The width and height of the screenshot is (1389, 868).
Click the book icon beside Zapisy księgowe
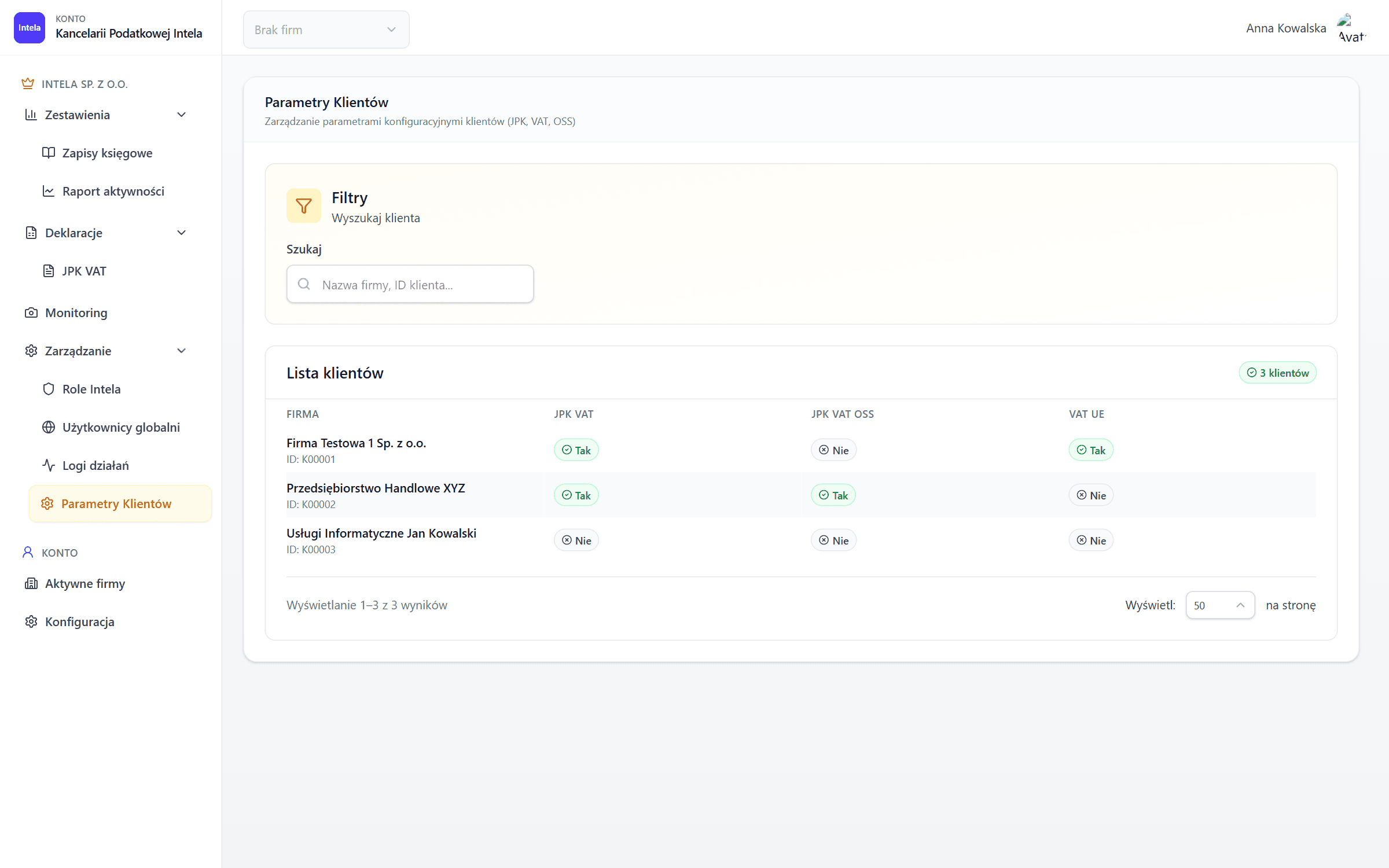click(49, 153)
